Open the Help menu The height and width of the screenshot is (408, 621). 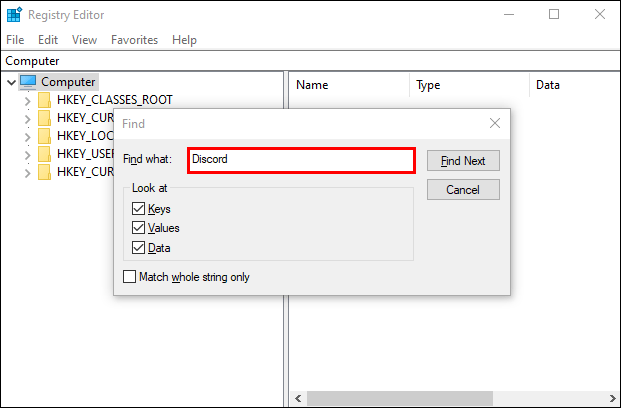click(184, 40)
